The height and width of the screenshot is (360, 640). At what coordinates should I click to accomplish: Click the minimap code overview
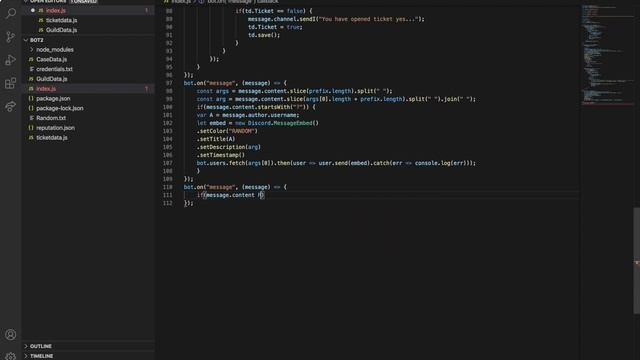607,55
